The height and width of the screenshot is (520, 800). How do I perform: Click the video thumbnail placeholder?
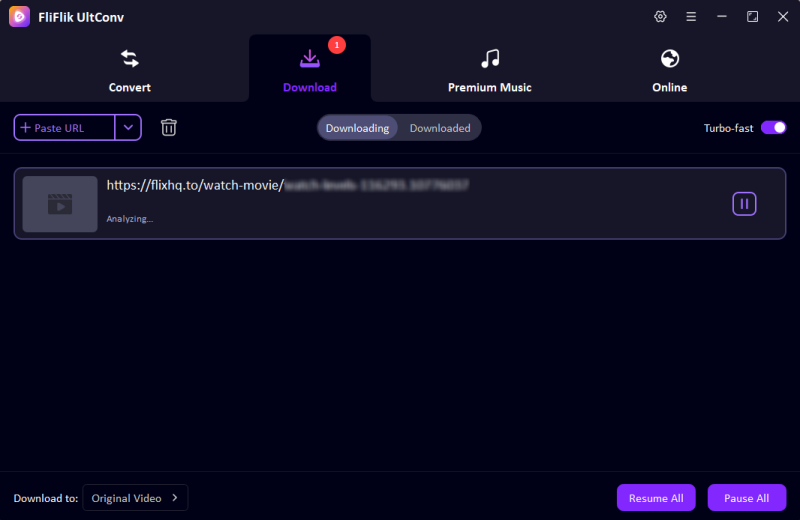click(x=60, y=204)
